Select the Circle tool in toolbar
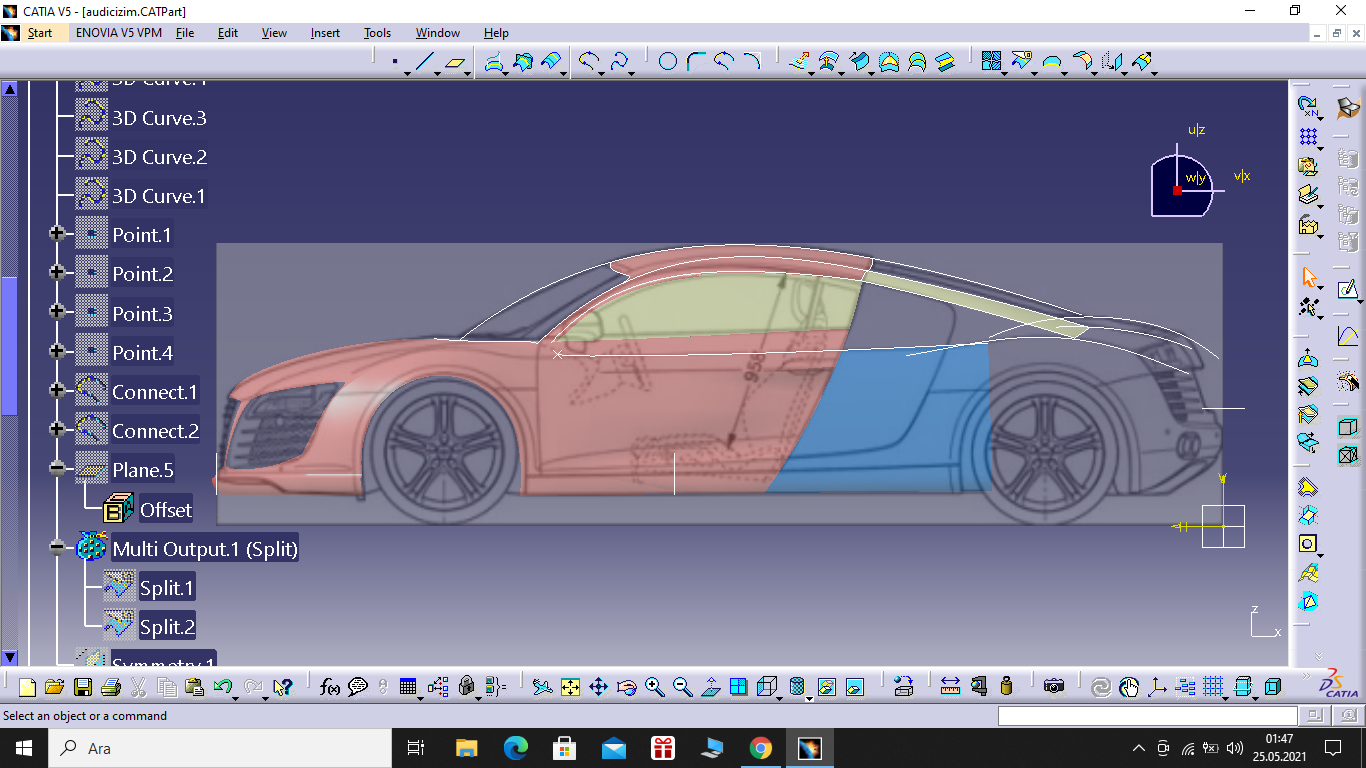 tap(668, 62)
